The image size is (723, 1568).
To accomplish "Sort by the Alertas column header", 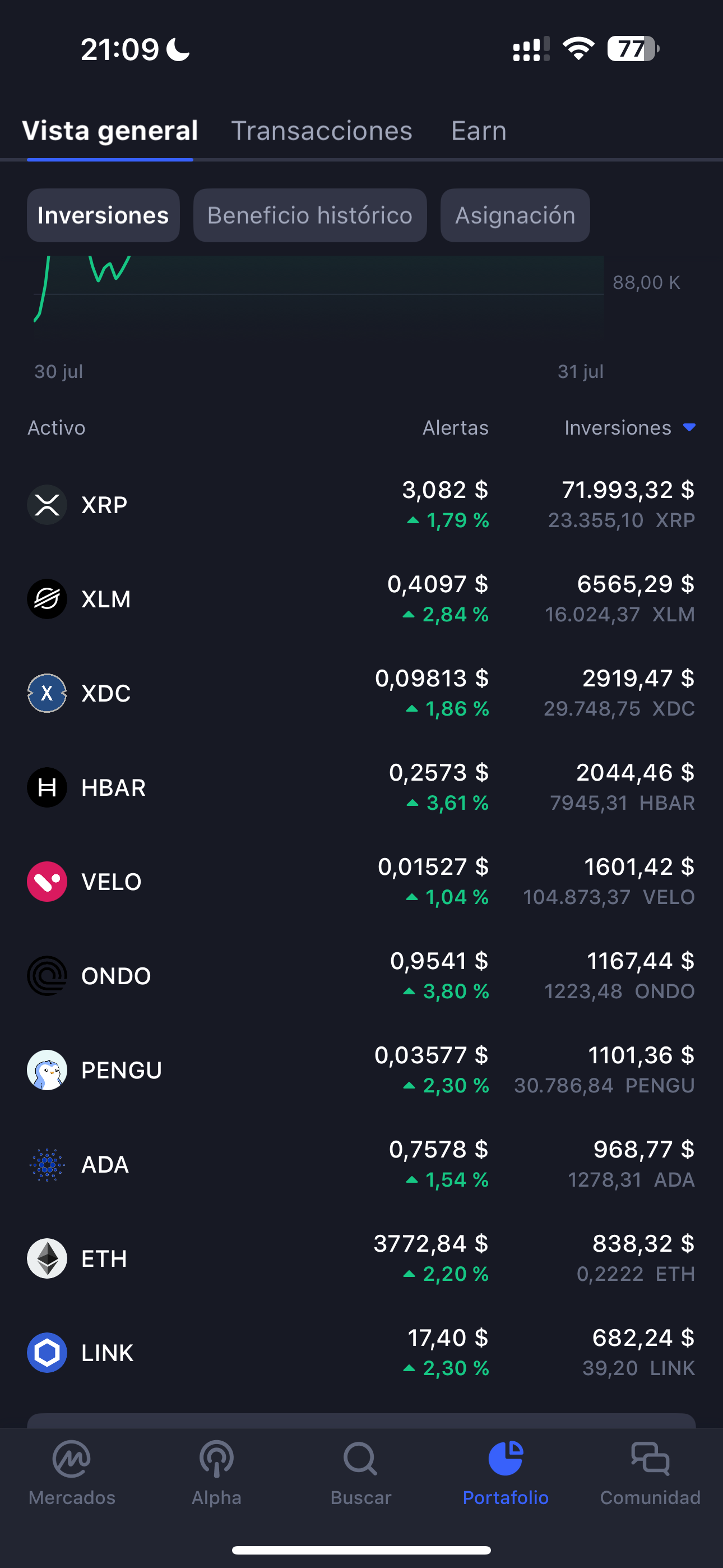I will [x=455, y=427].
